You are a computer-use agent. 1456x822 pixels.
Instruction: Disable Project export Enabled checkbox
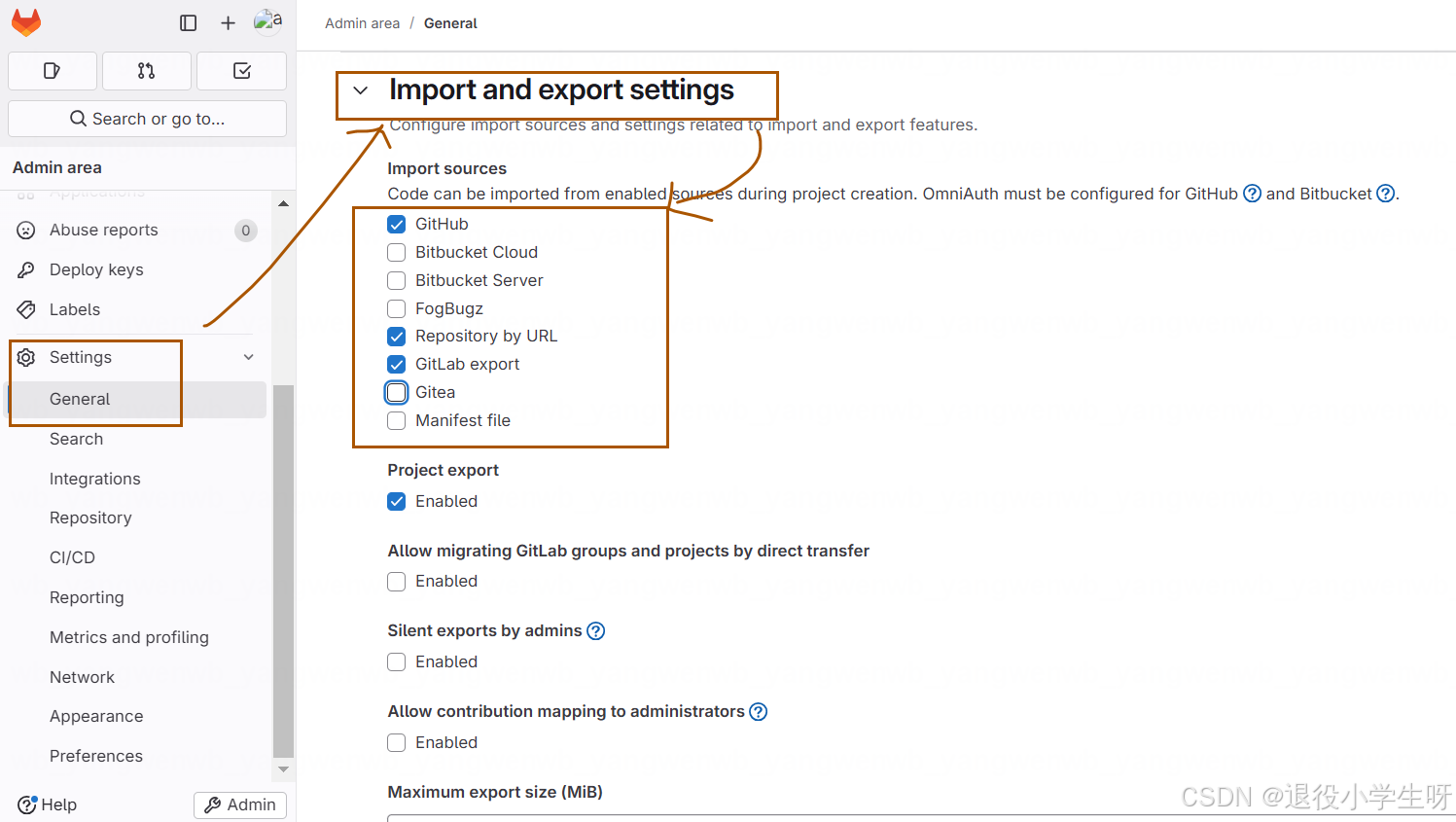(397, 502)
